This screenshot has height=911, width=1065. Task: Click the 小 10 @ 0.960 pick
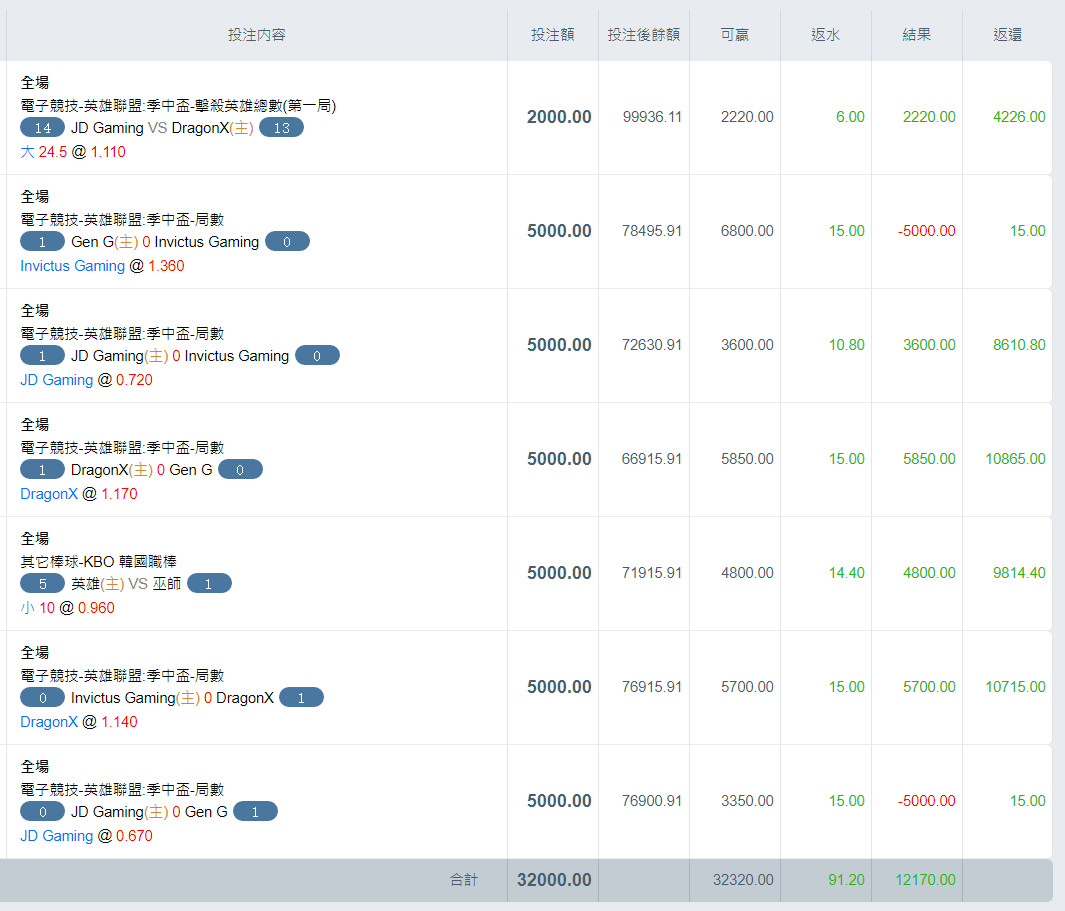(67, 608)
